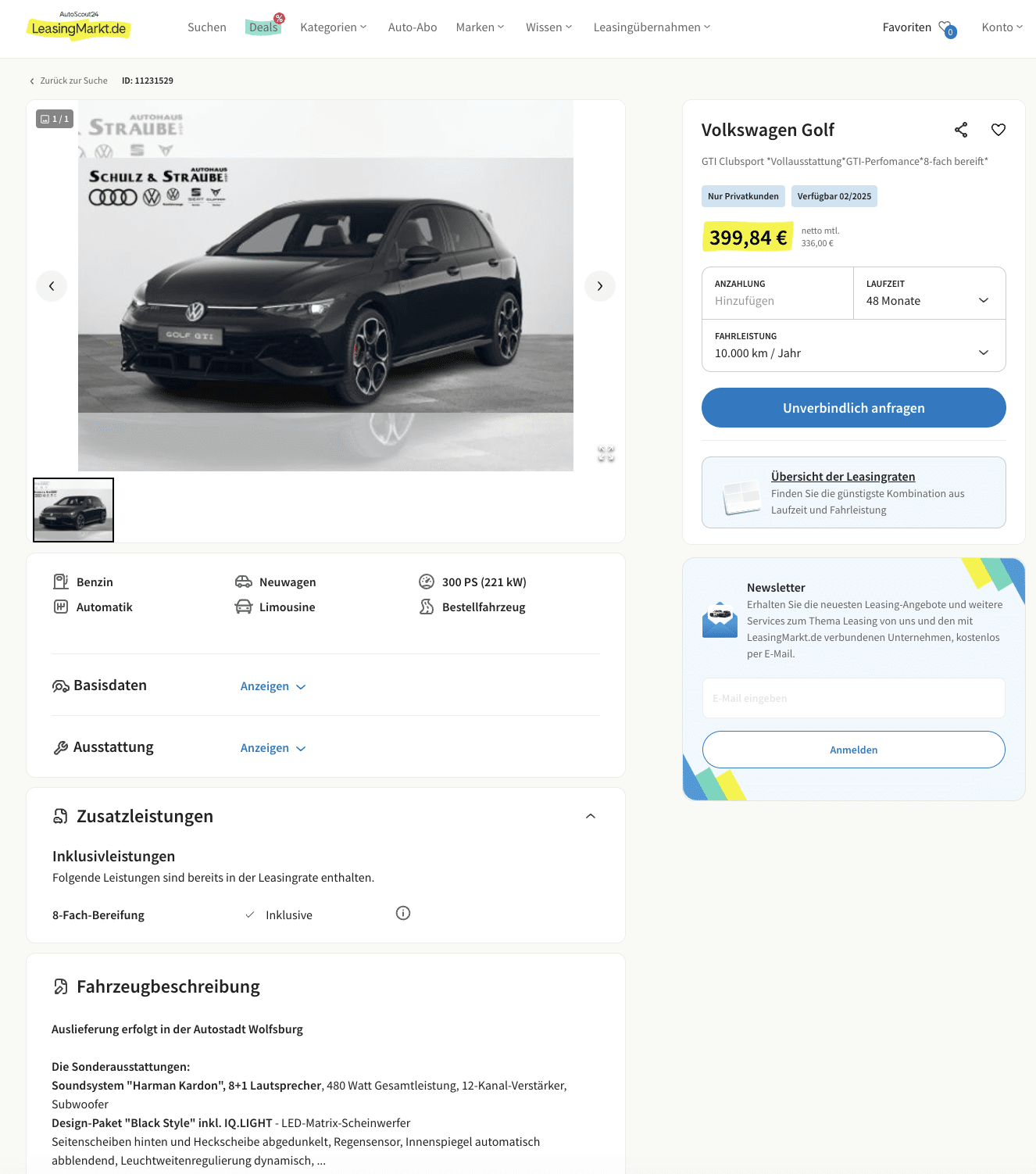Screen dimensions: 1036x1174
Task: Open the Kategorien menu
Action: coord(334,27)
